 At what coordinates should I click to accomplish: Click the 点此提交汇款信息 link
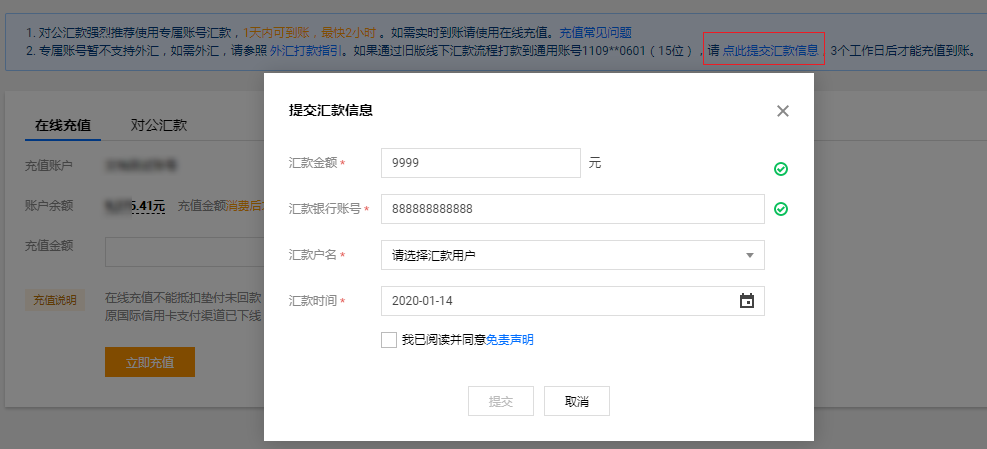coord(770,51)
